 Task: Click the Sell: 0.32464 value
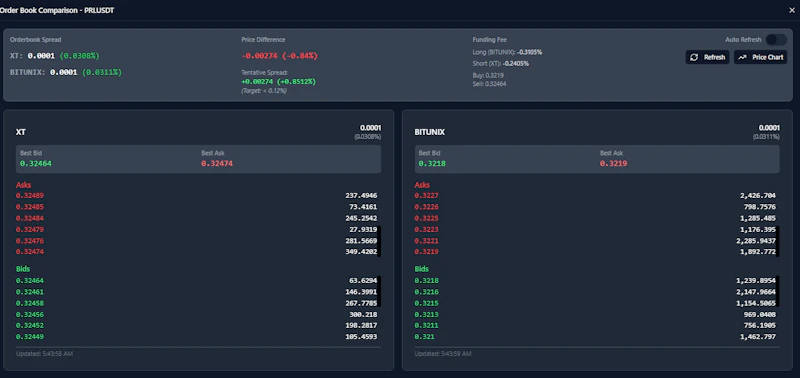point(489,84)
